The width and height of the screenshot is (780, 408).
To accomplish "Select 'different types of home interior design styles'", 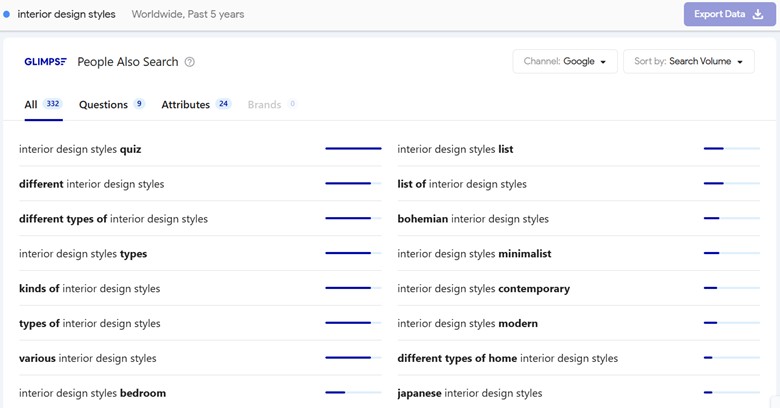I will pos(579,358).
